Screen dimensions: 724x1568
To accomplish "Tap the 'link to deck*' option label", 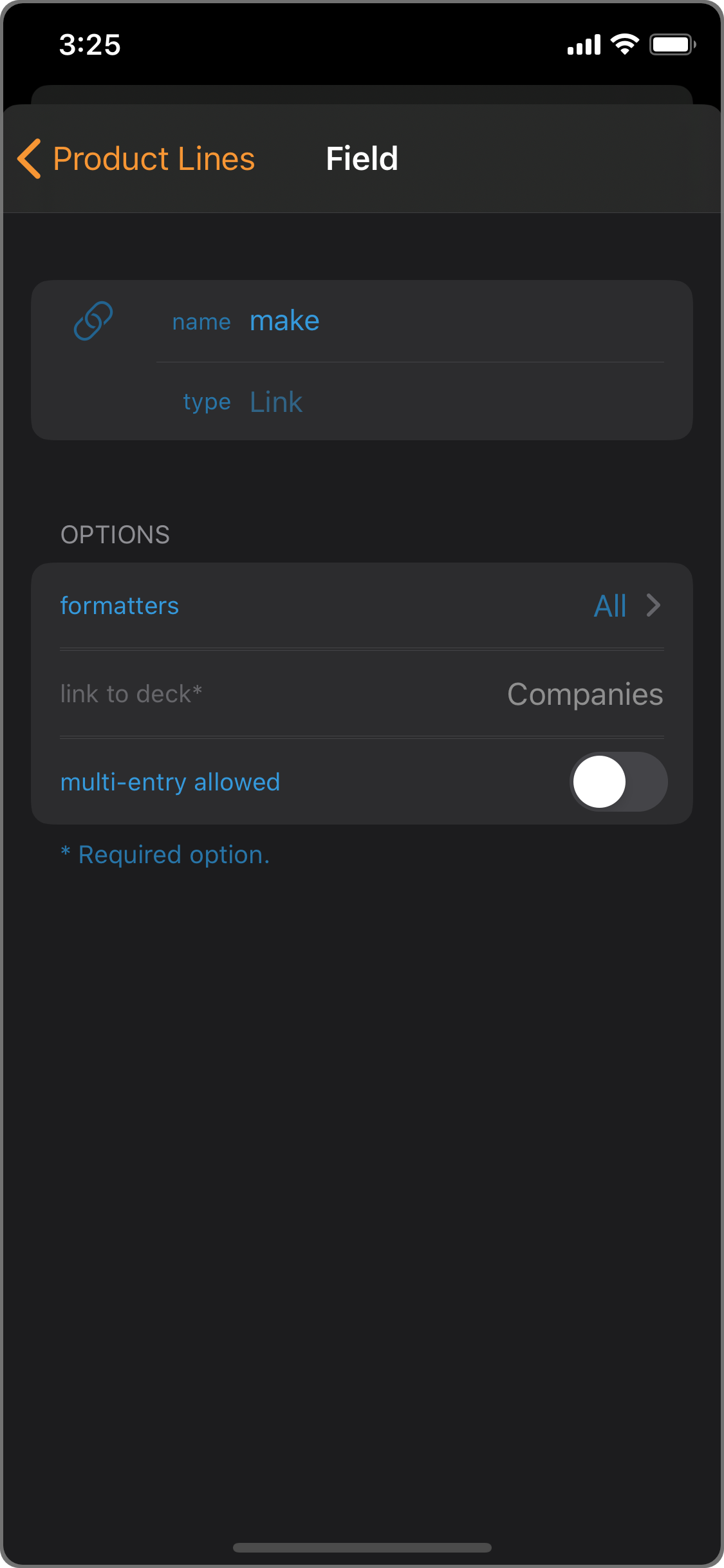I will 131,694.
